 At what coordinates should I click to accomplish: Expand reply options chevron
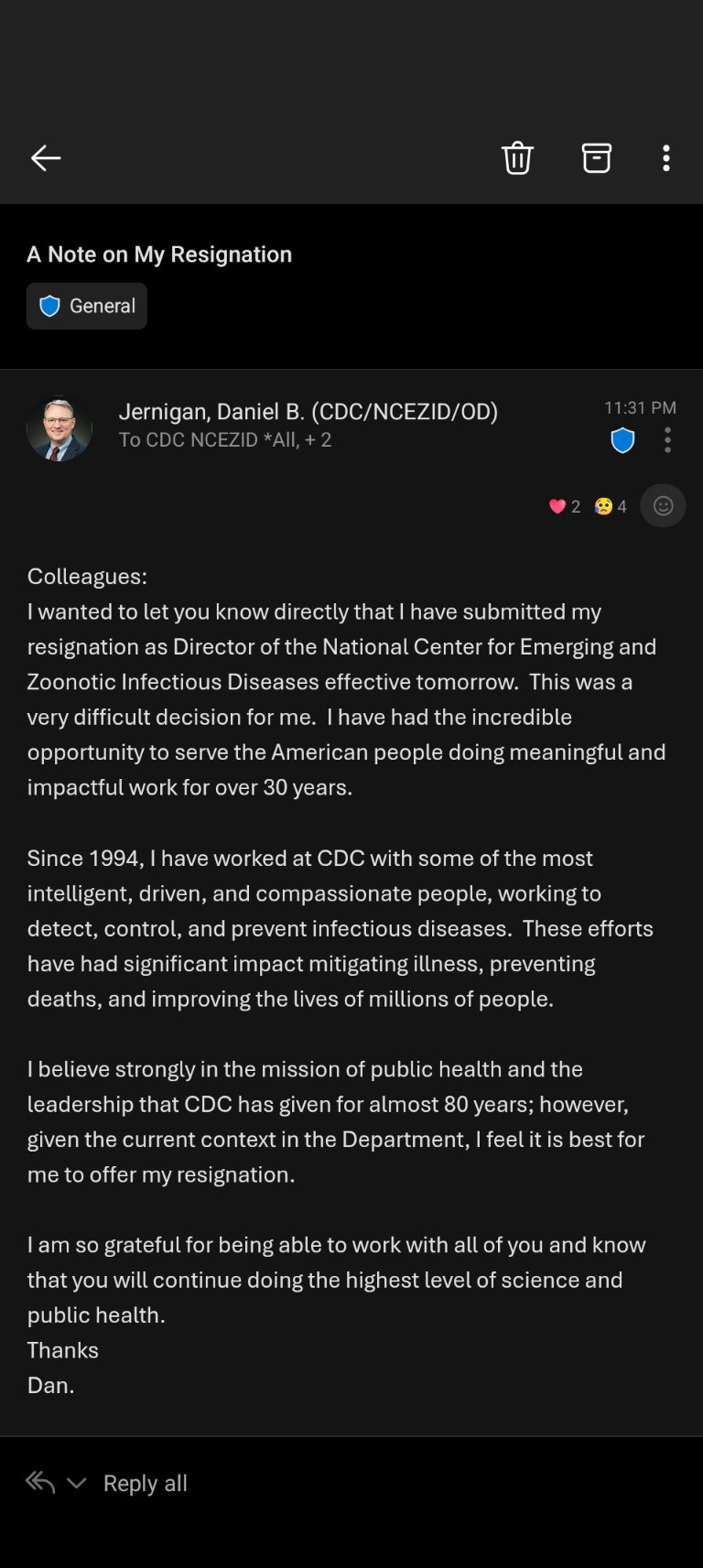click(77, 1483)
